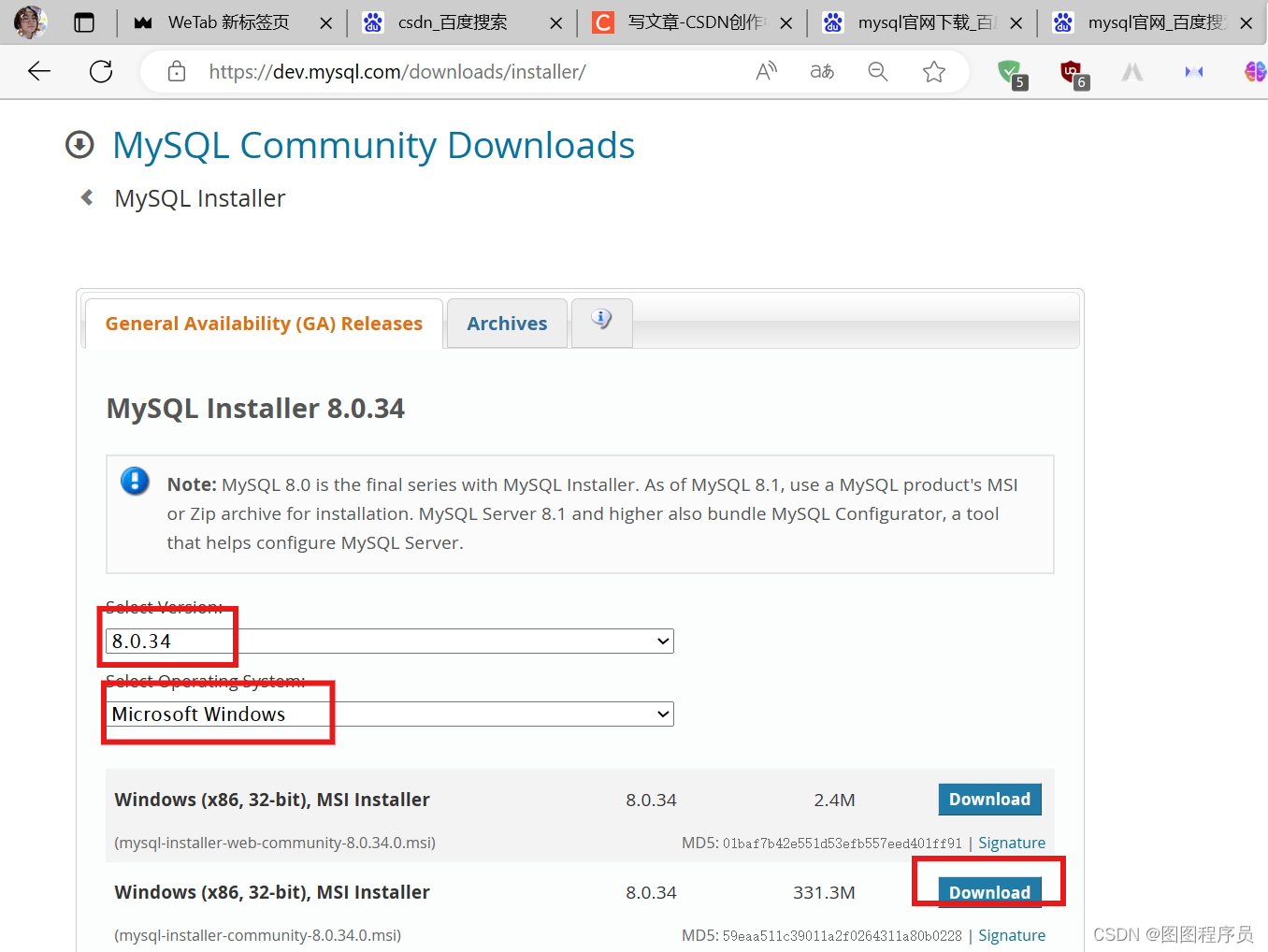Expand the Microsoft Windows operating system dropdown
Screen dimensions: 1268x952
coord(390,714)
